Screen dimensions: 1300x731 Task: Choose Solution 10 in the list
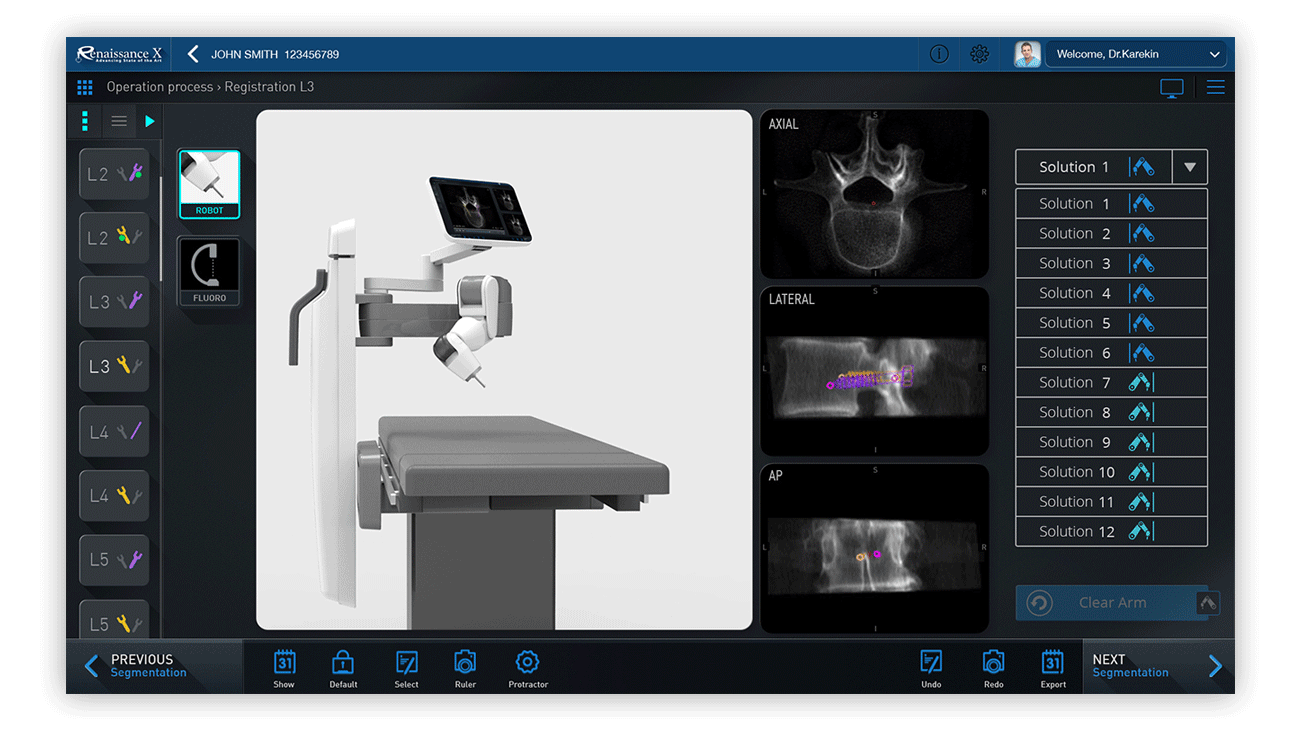pyautogui.click(x=1111, y=472)
